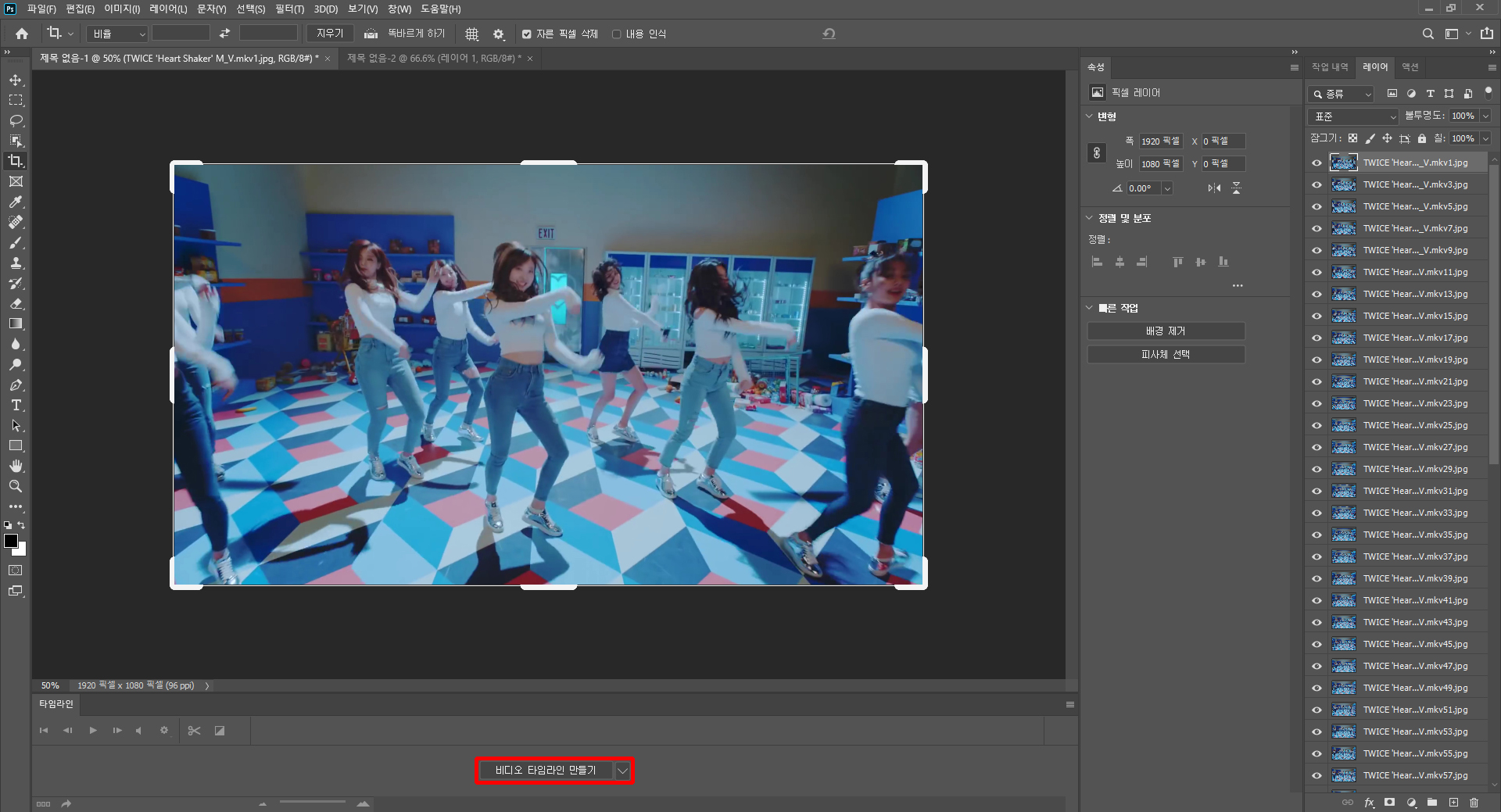Image resolution: width=1501 pixels, height=812 pixels.
Task: Open the '파일(F)' menu
Action: pos(41,9)
